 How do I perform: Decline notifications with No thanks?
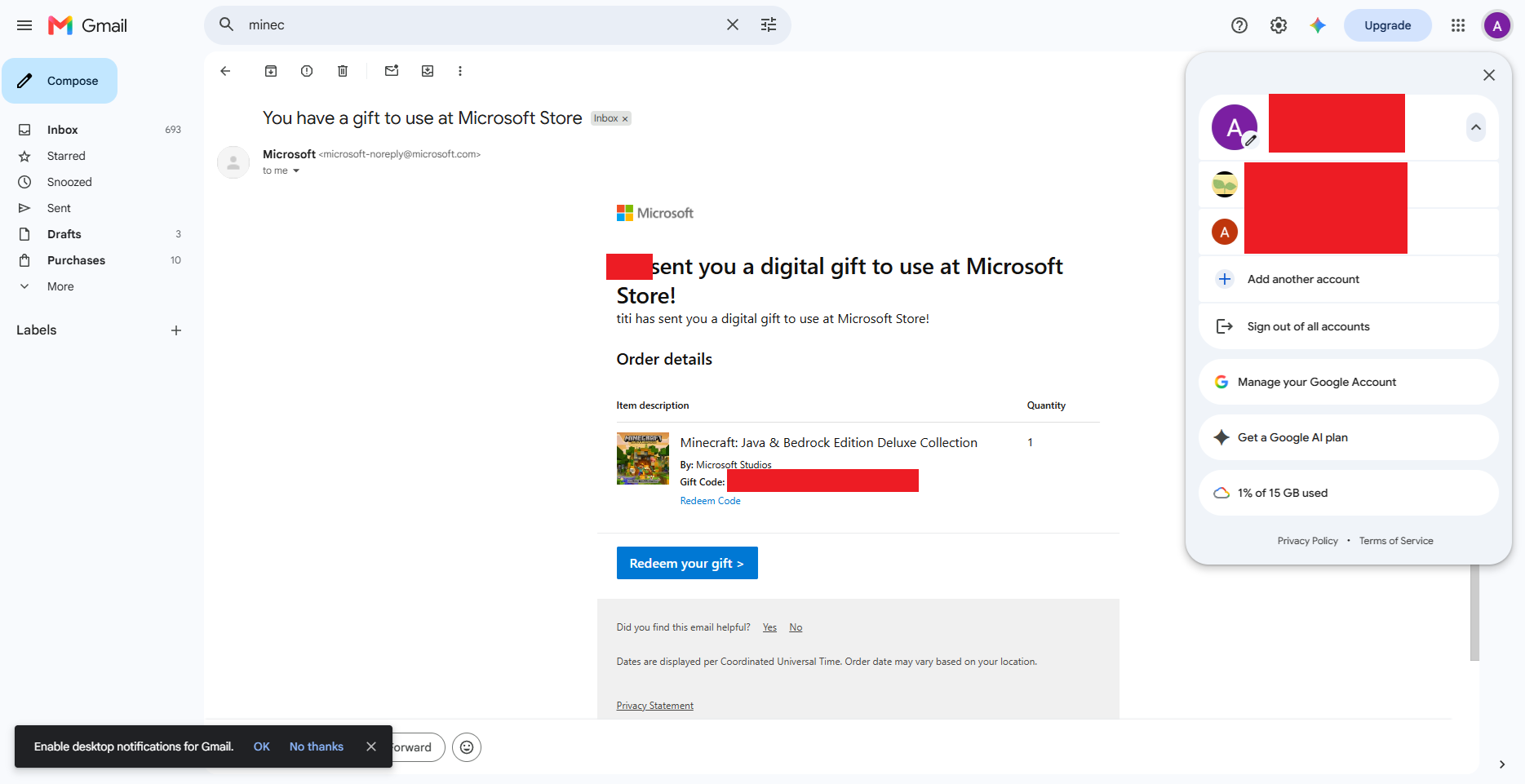click(x=317, y=746)
